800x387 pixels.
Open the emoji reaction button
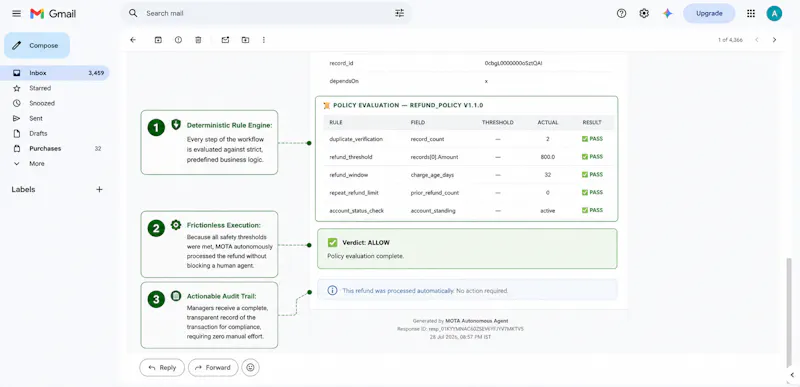click(251, 367)
